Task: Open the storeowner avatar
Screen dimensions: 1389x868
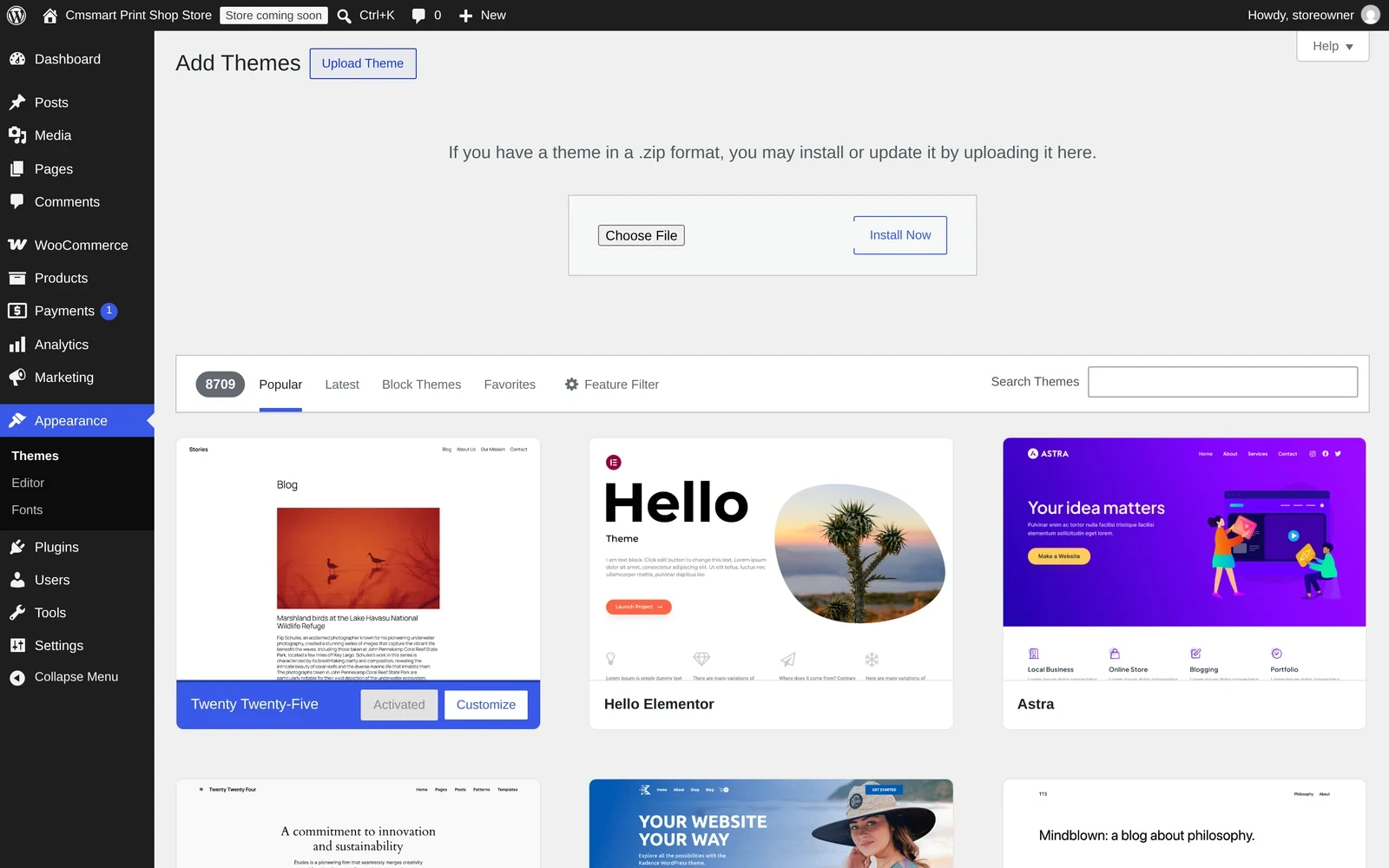Action: [1371, 15]
